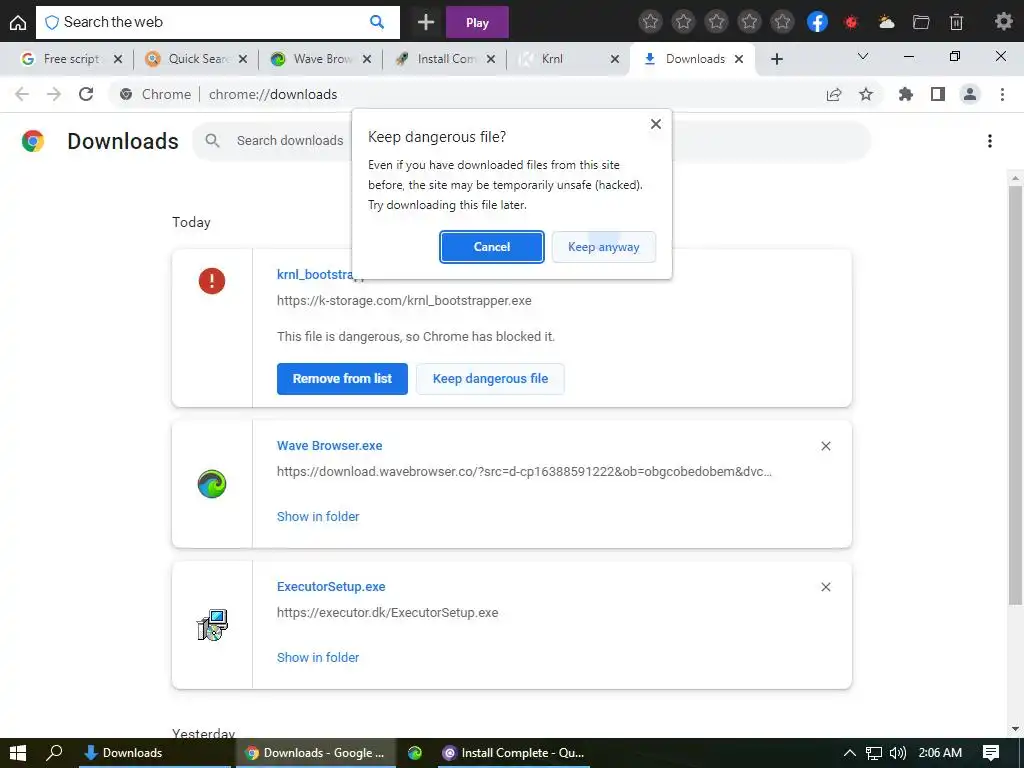Image resolution: width=1024 pixels, height=768 pixels.
Task: Click the volume speaker tray icon
Action: (x=898, y=753)
